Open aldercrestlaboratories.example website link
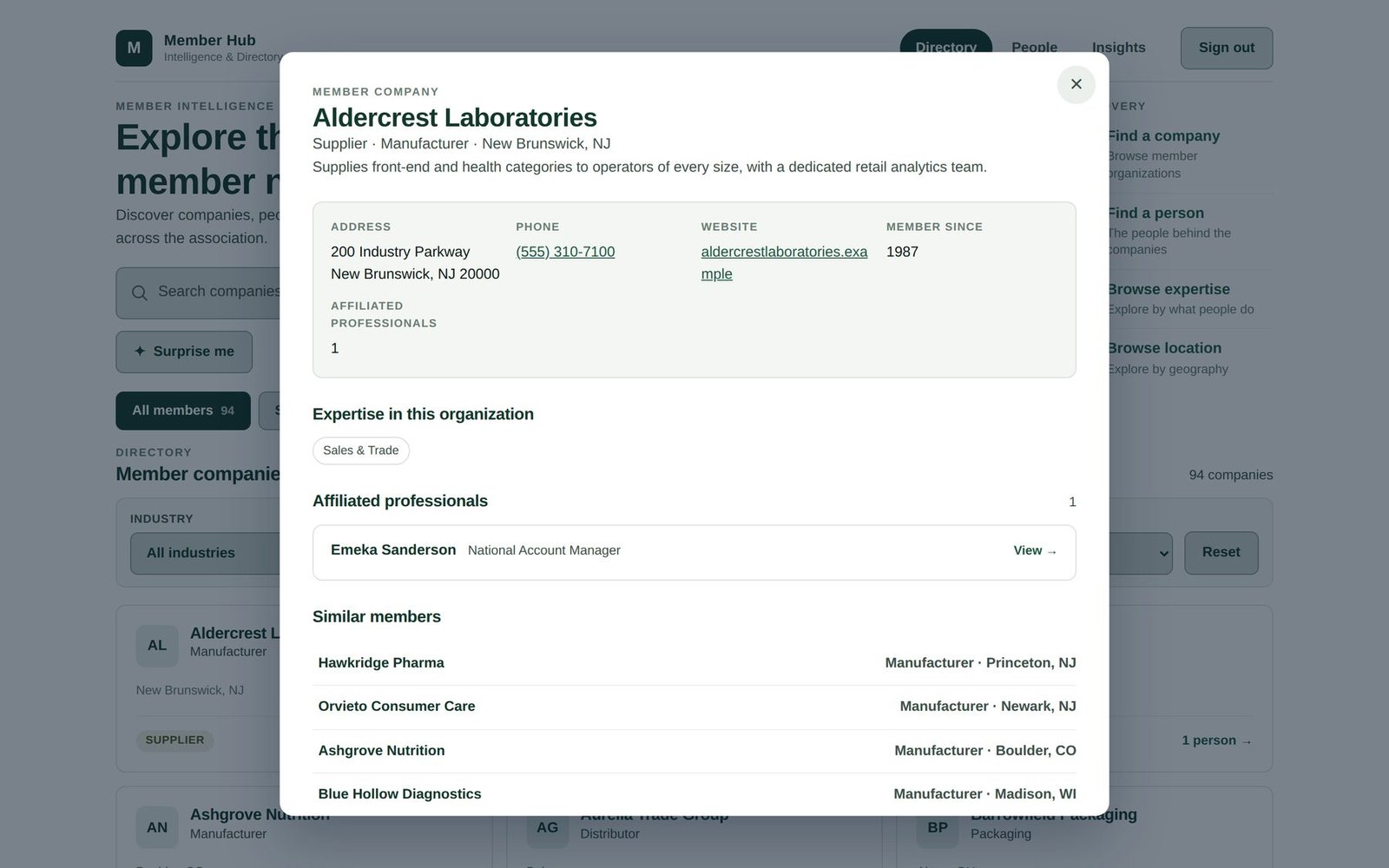This screenshot has height=868, width=1389. [x=784, y=263]
